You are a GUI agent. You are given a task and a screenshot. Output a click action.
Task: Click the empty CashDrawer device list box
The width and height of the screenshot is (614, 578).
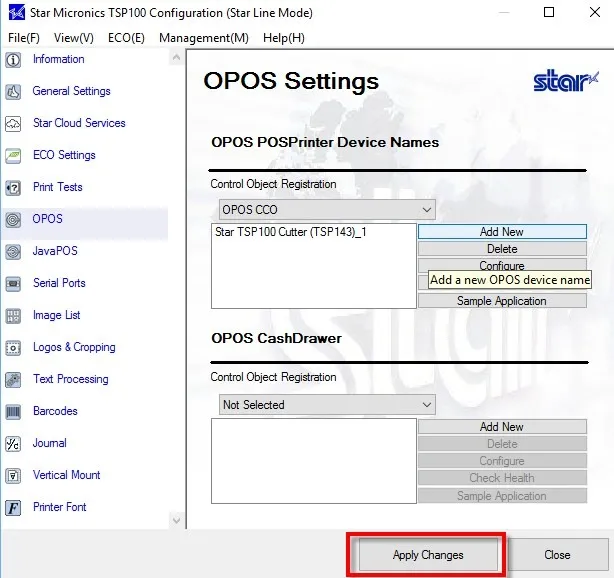click(314, 461)
